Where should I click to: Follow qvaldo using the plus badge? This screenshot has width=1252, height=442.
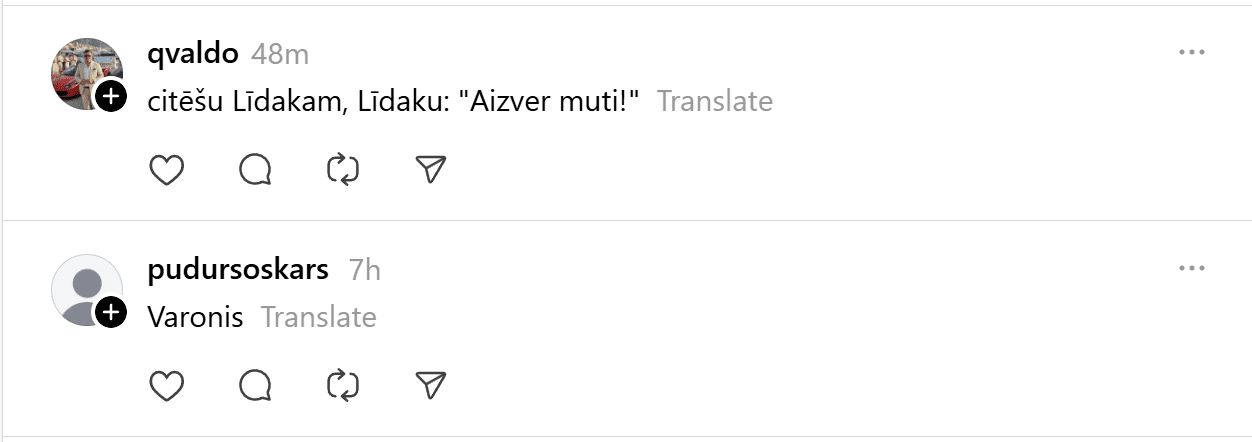(112, 97)
